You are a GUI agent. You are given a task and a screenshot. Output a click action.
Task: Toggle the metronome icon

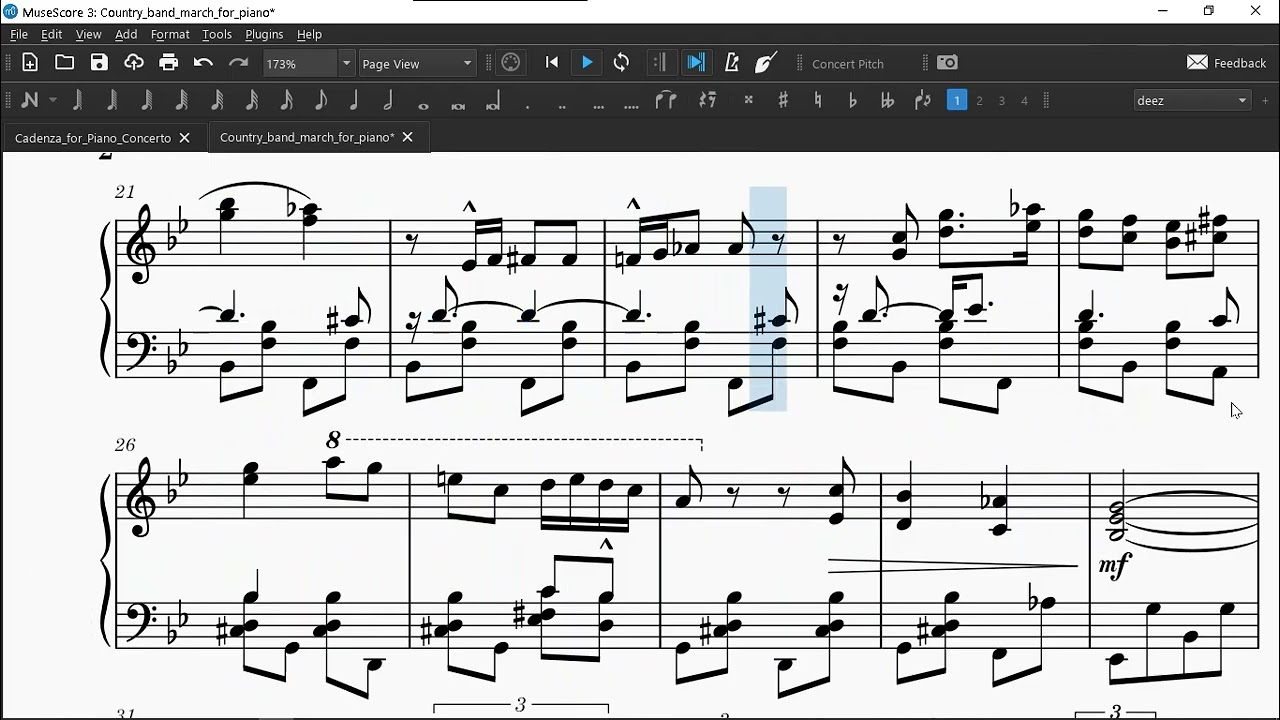pos(732,63)
